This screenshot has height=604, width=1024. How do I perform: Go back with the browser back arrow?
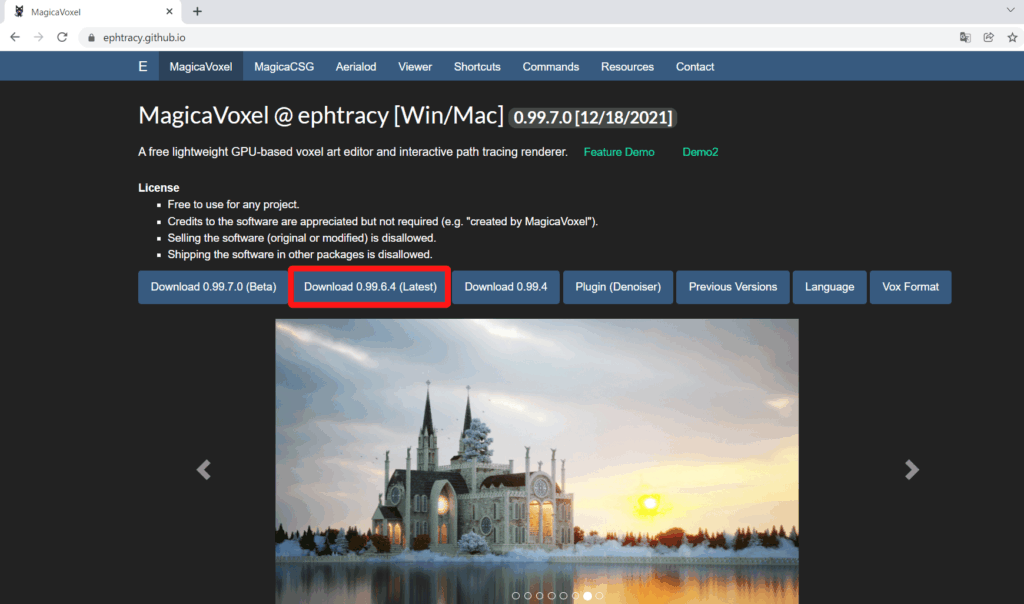tap(14, 37)
